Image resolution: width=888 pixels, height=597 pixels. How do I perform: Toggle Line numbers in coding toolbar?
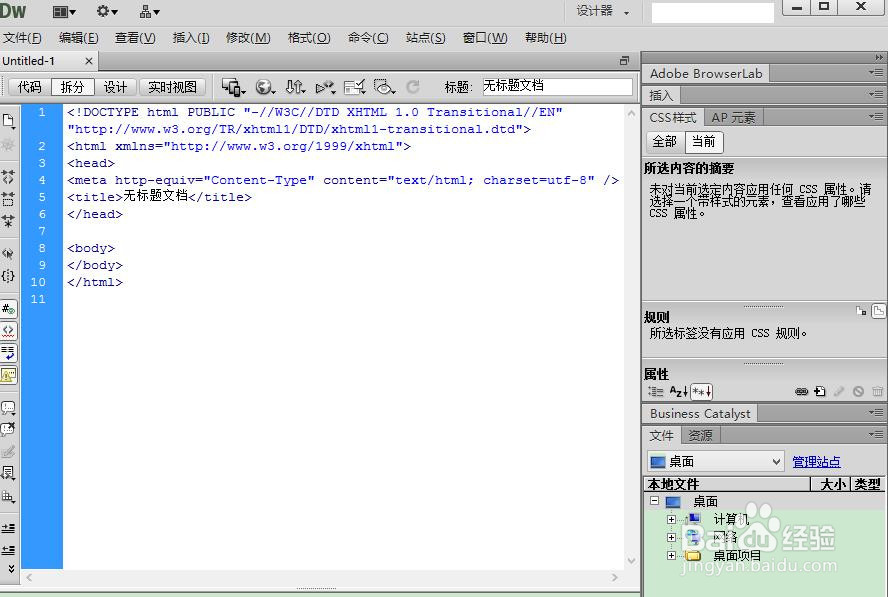pos(8,309)
